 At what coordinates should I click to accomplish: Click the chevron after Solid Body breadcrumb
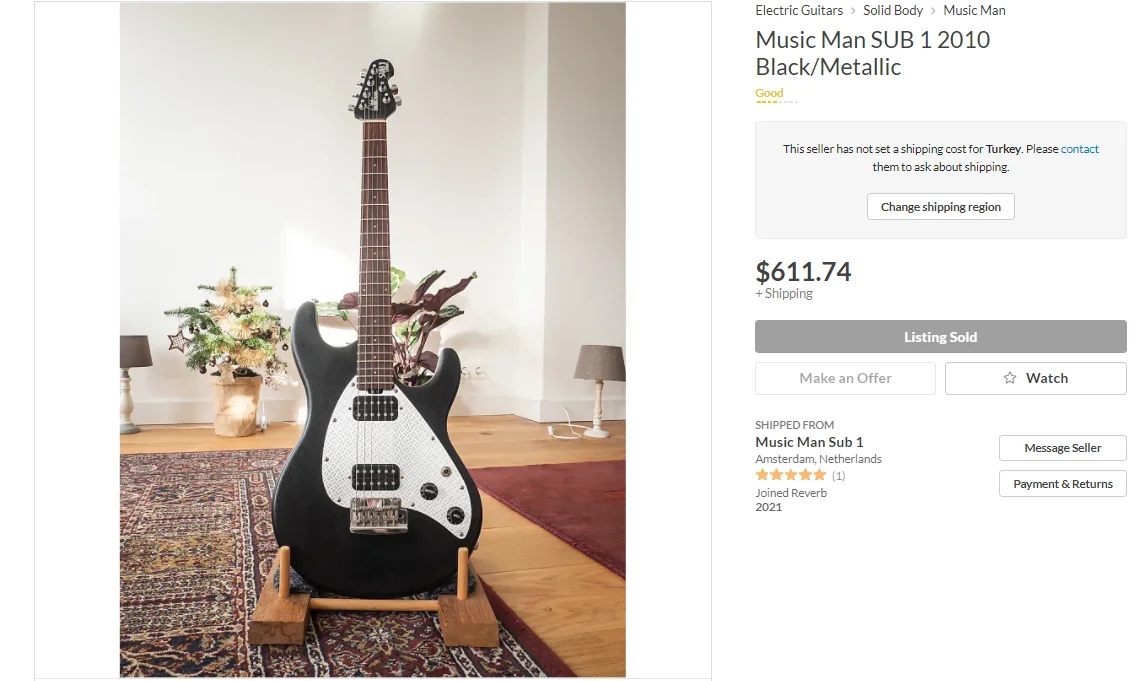click(x=933, y=11)
